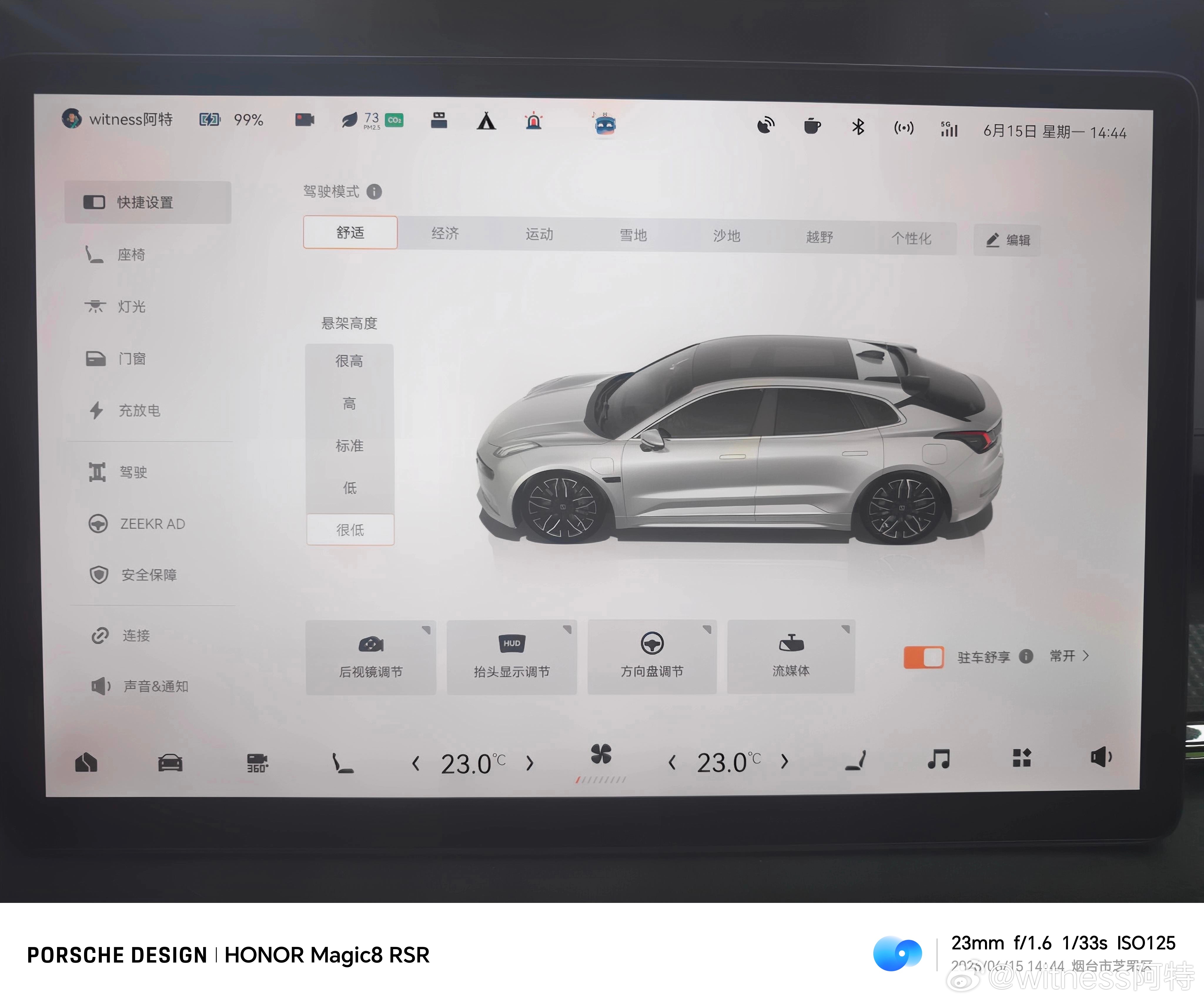Open the dashcam camera status icon

click(305, 120)
